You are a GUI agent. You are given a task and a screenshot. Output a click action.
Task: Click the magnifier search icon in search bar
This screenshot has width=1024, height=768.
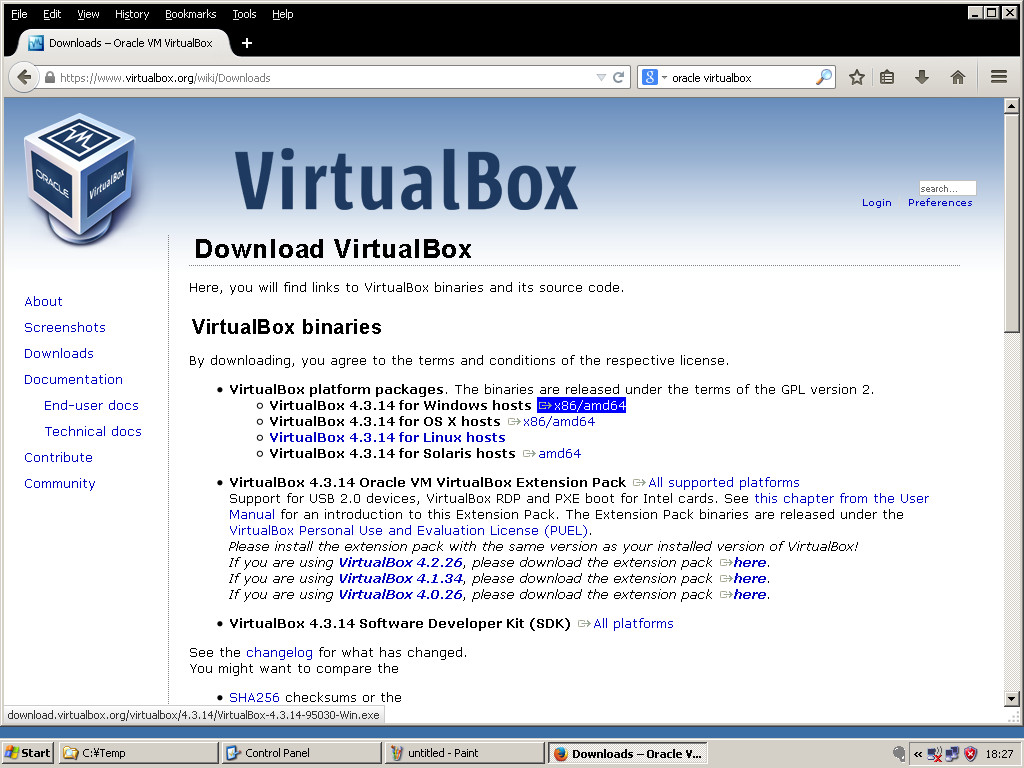(824, 77)
